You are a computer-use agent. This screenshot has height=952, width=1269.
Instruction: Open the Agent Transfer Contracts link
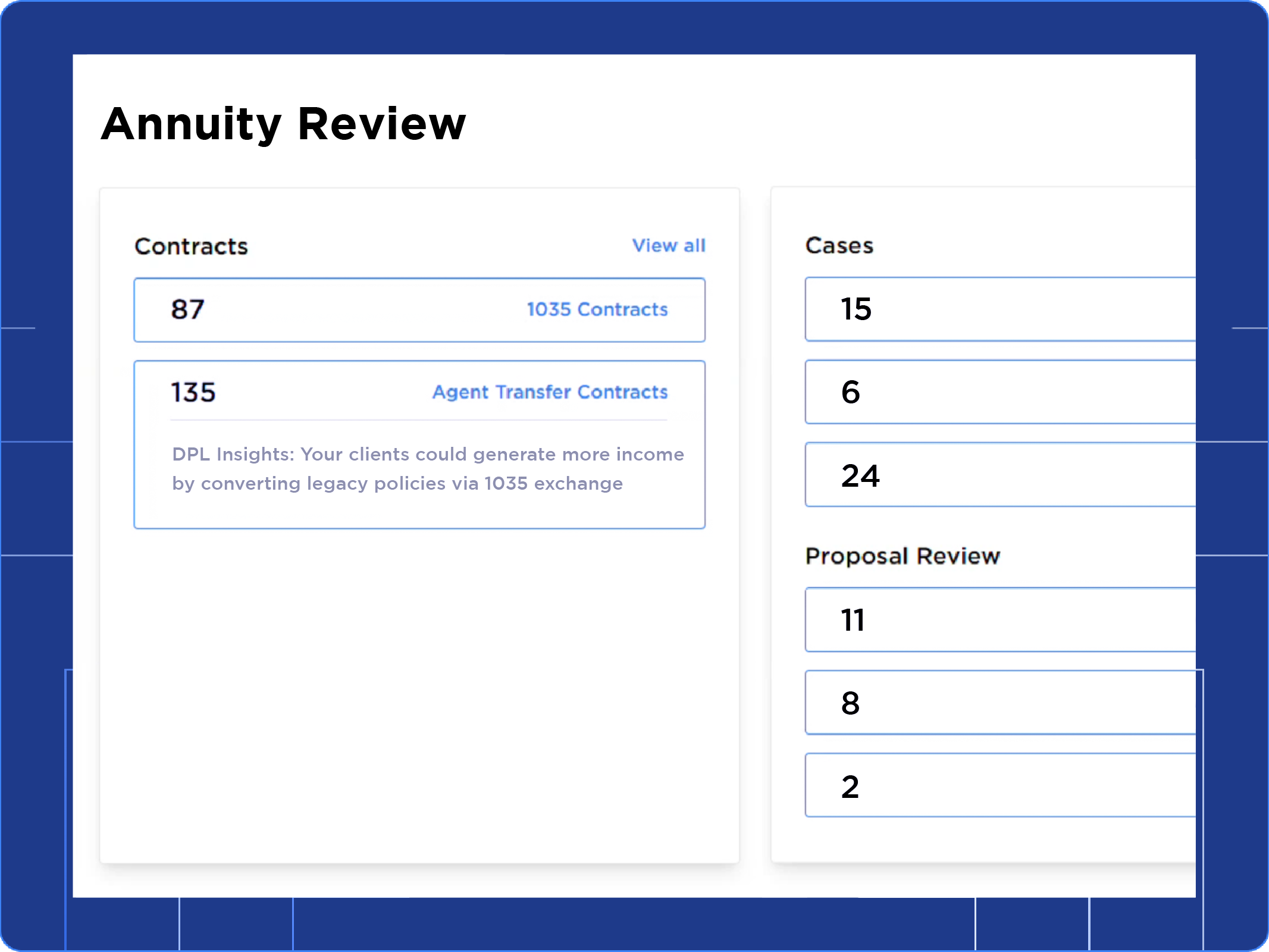(x=550, y=392)
